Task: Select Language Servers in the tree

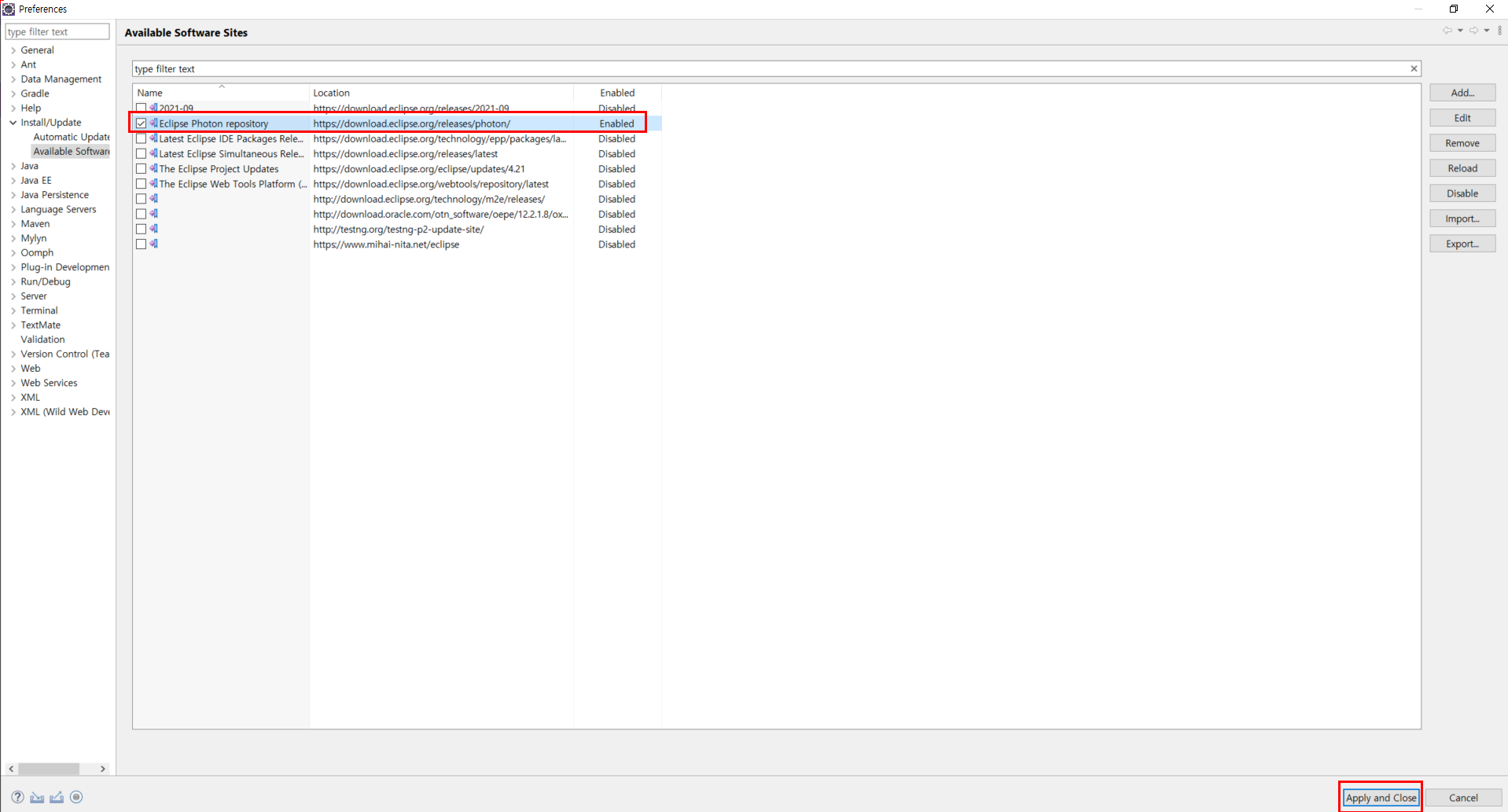Action: pos(58,209)
